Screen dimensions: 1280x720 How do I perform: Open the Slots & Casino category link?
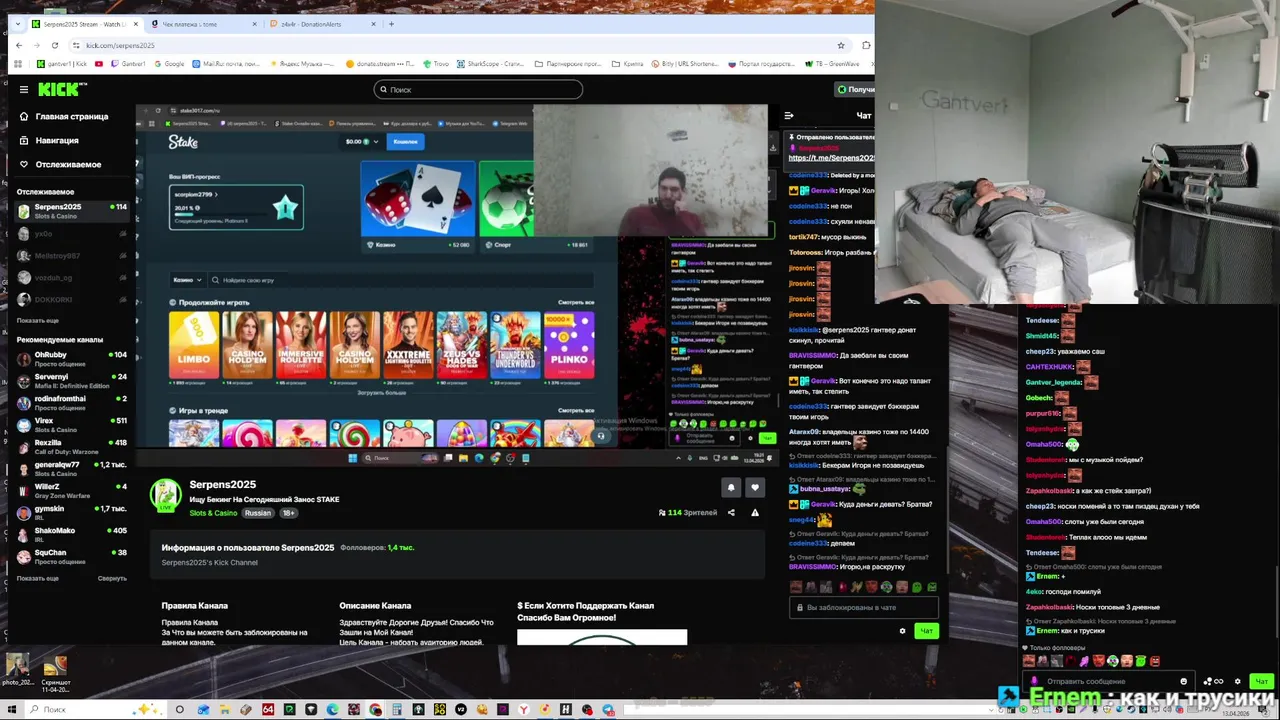[213, 513]
